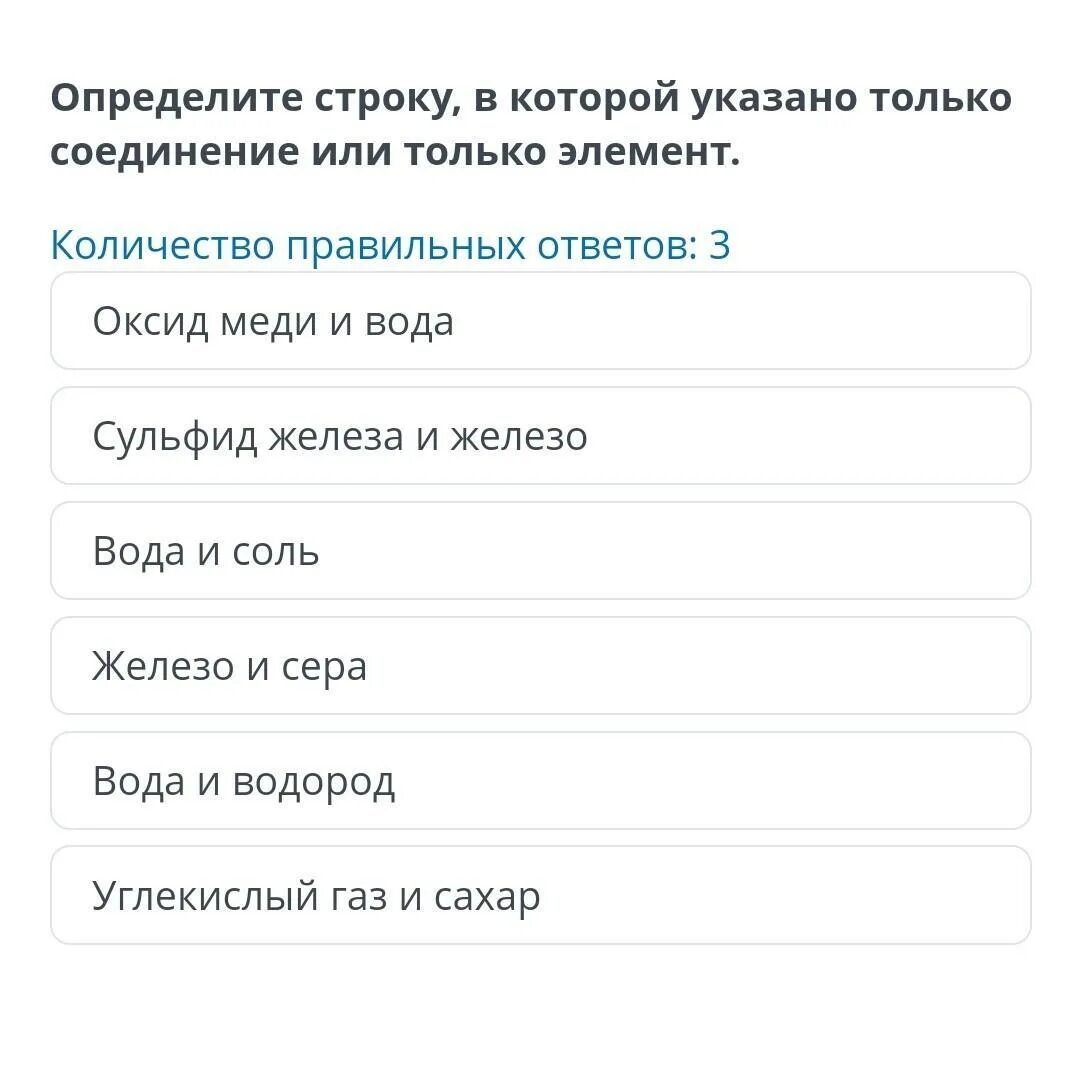
Task: Click the word 'Оксид' in the first answer
Action: click(x=150, y=322)
